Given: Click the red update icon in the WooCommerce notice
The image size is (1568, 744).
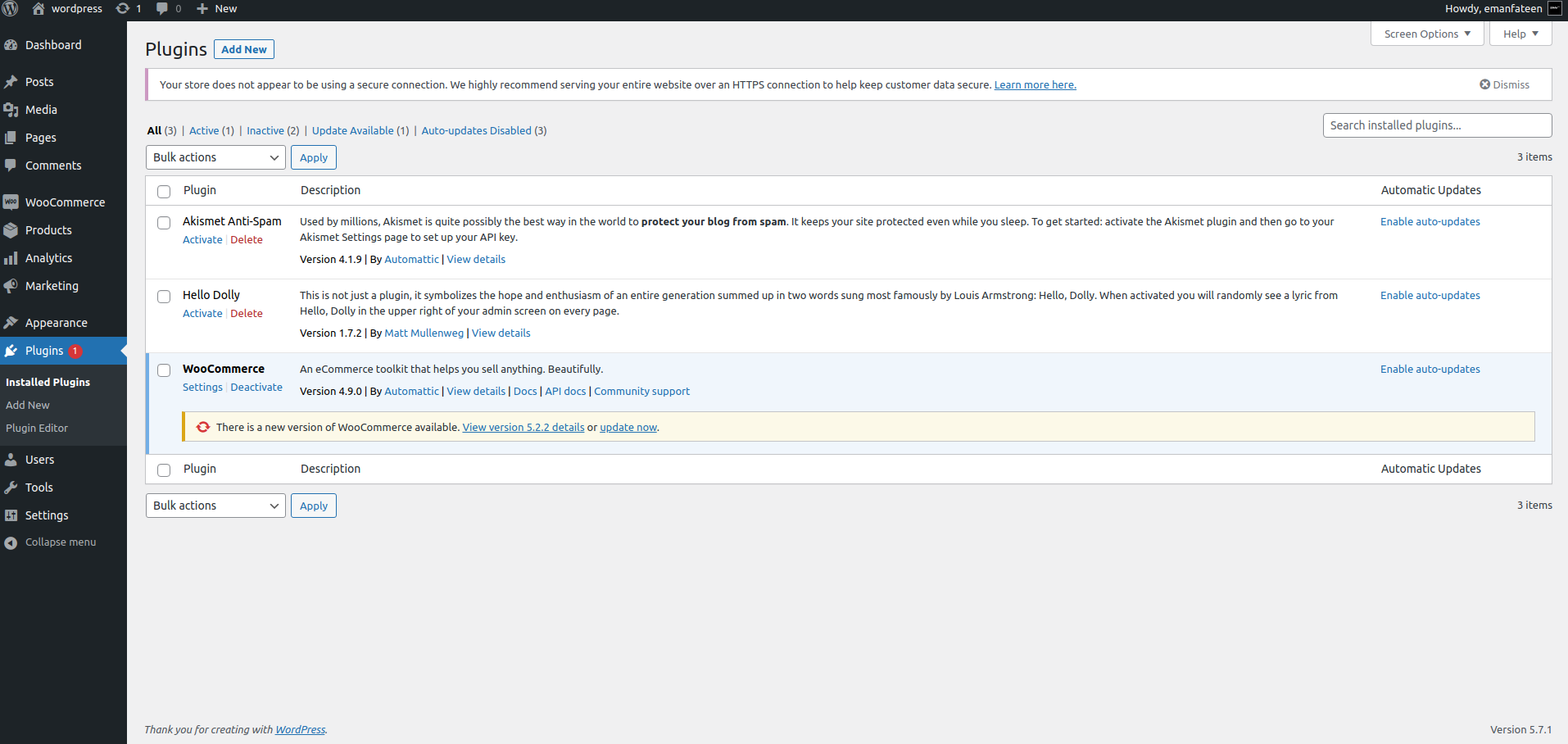Looking at the screenshot, I should [x=203, y=427].
